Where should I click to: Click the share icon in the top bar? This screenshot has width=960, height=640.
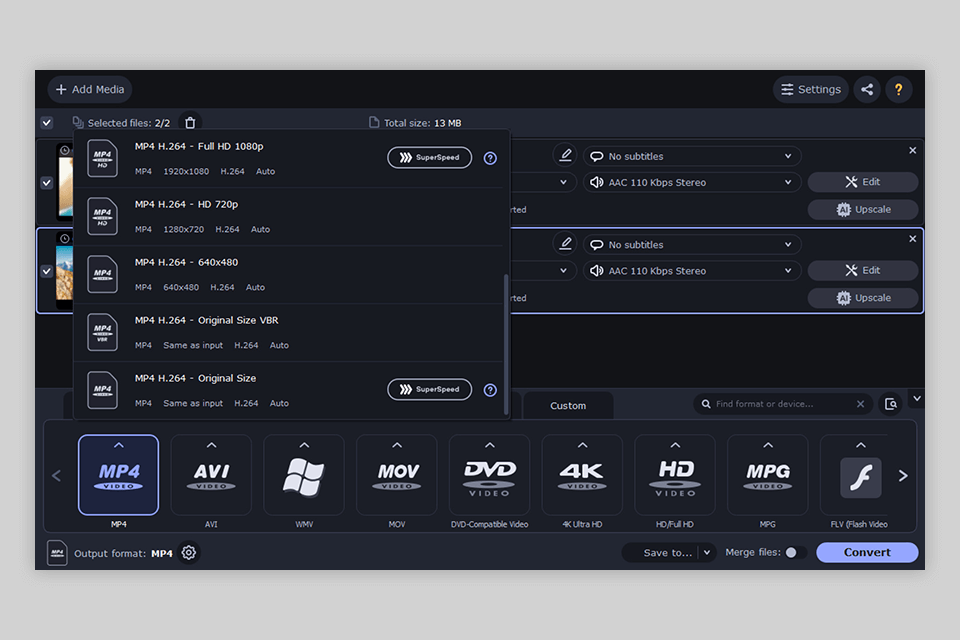tap(867, 89)
